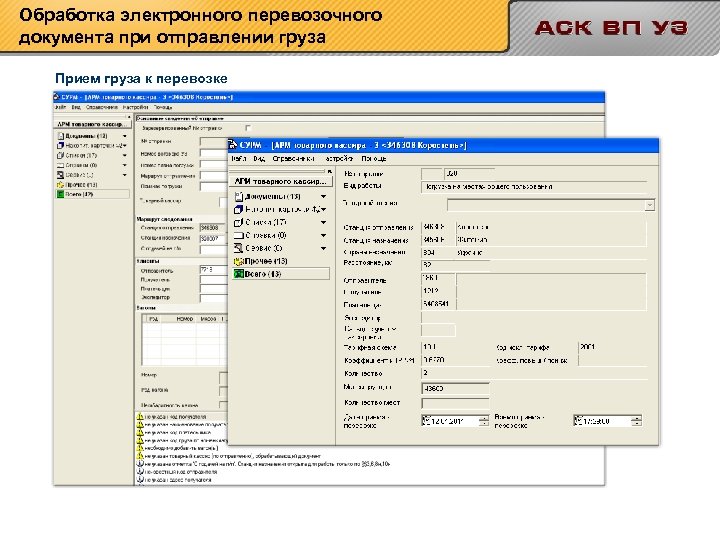Click the Сервис icon in front window
The width and height of the screenshot is (720, 540).
[238, 248]
